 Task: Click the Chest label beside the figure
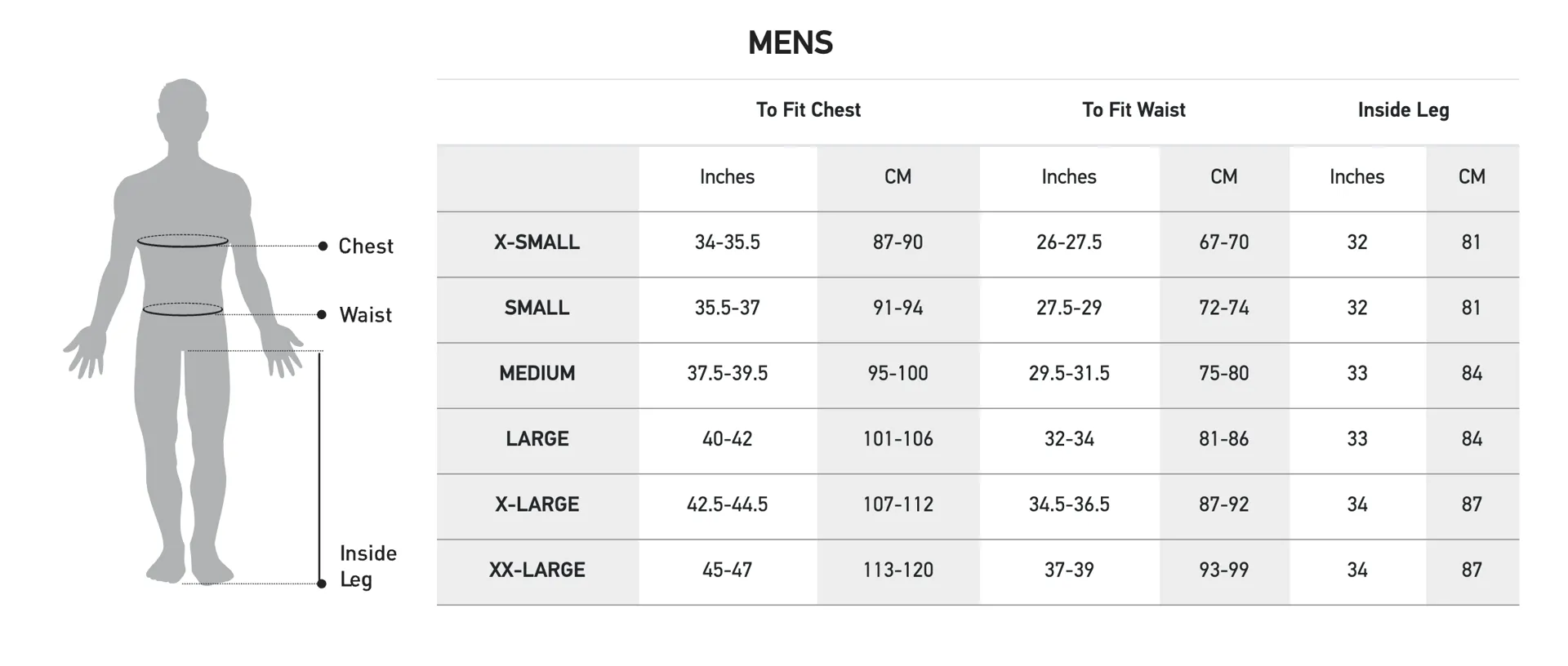(365, 246)
